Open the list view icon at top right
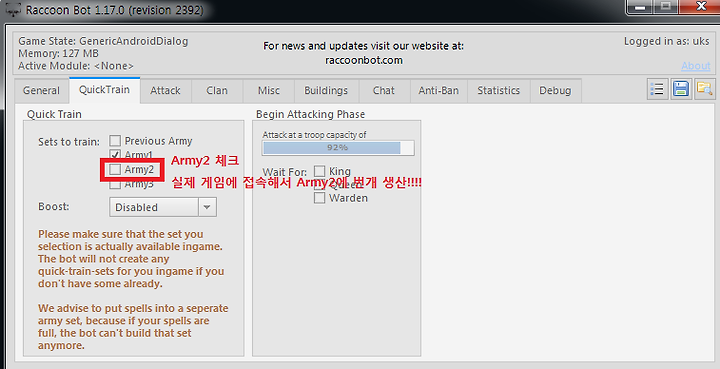The height and width of the screenshot is (369, 720). (x=658, y=89)
